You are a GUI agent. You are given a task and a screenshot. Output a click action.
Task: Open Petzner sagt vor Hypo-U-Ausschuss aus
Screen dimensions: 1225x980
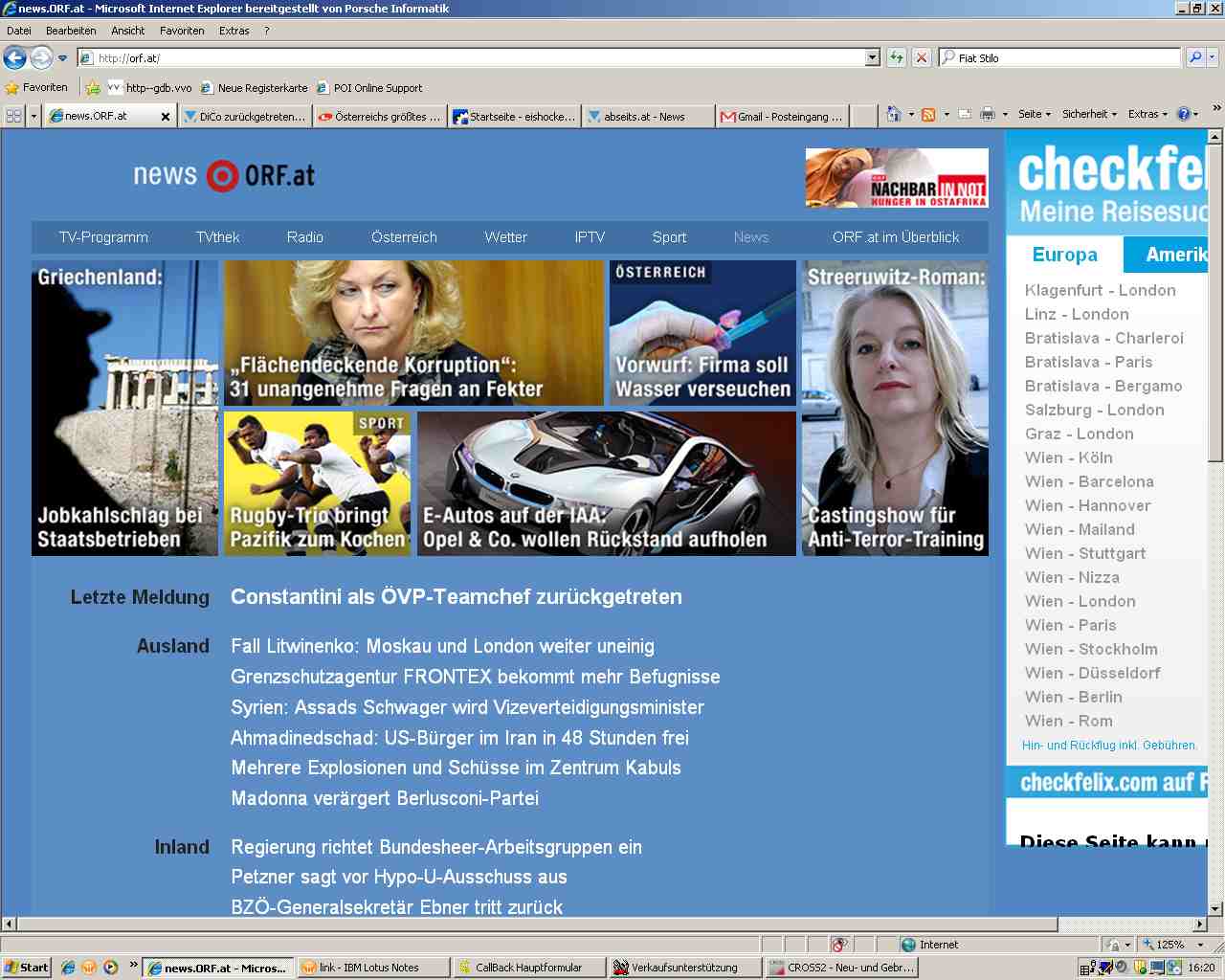[399, 877]
